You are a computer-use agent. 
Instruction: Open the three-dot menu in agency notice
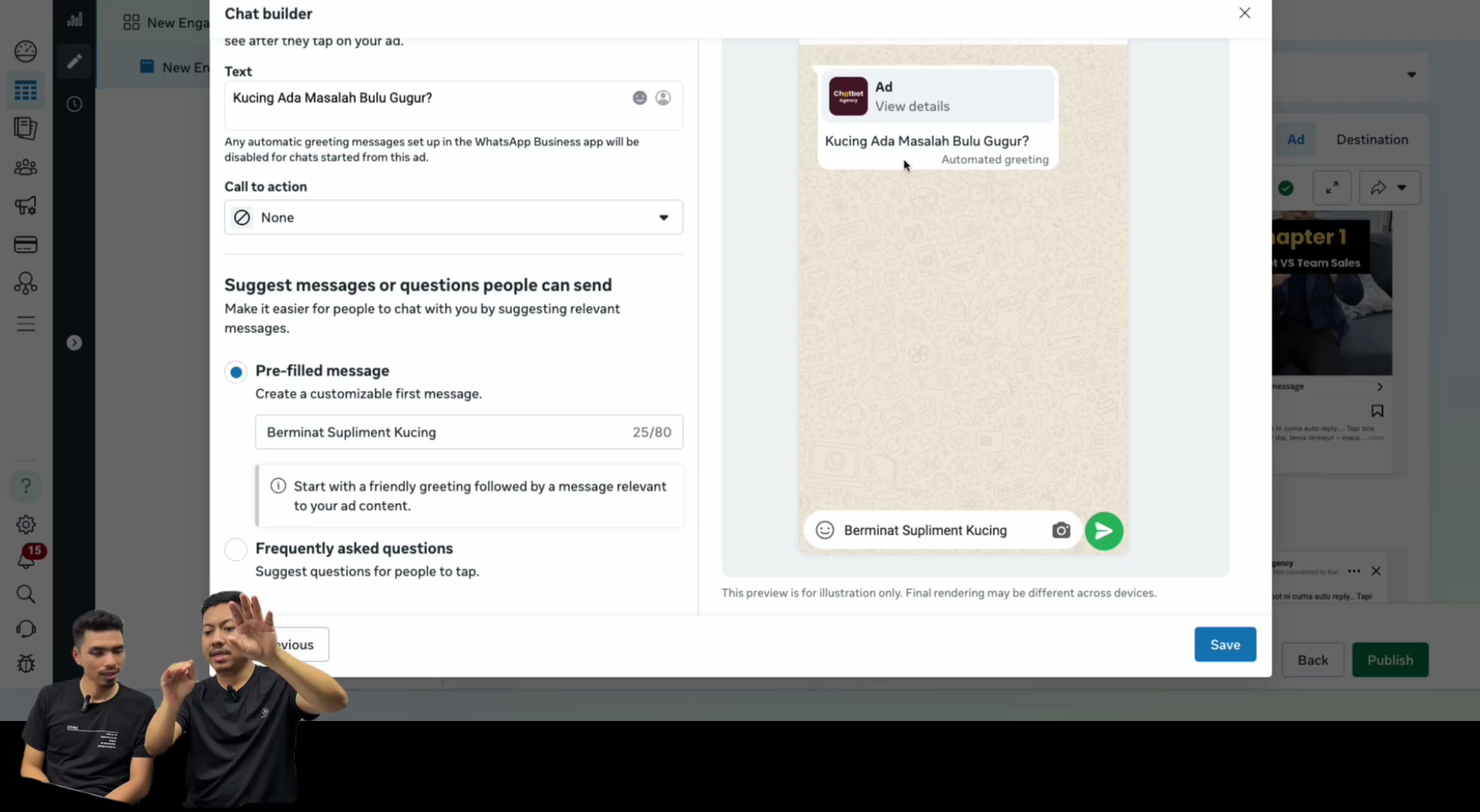pos(1354,571)
